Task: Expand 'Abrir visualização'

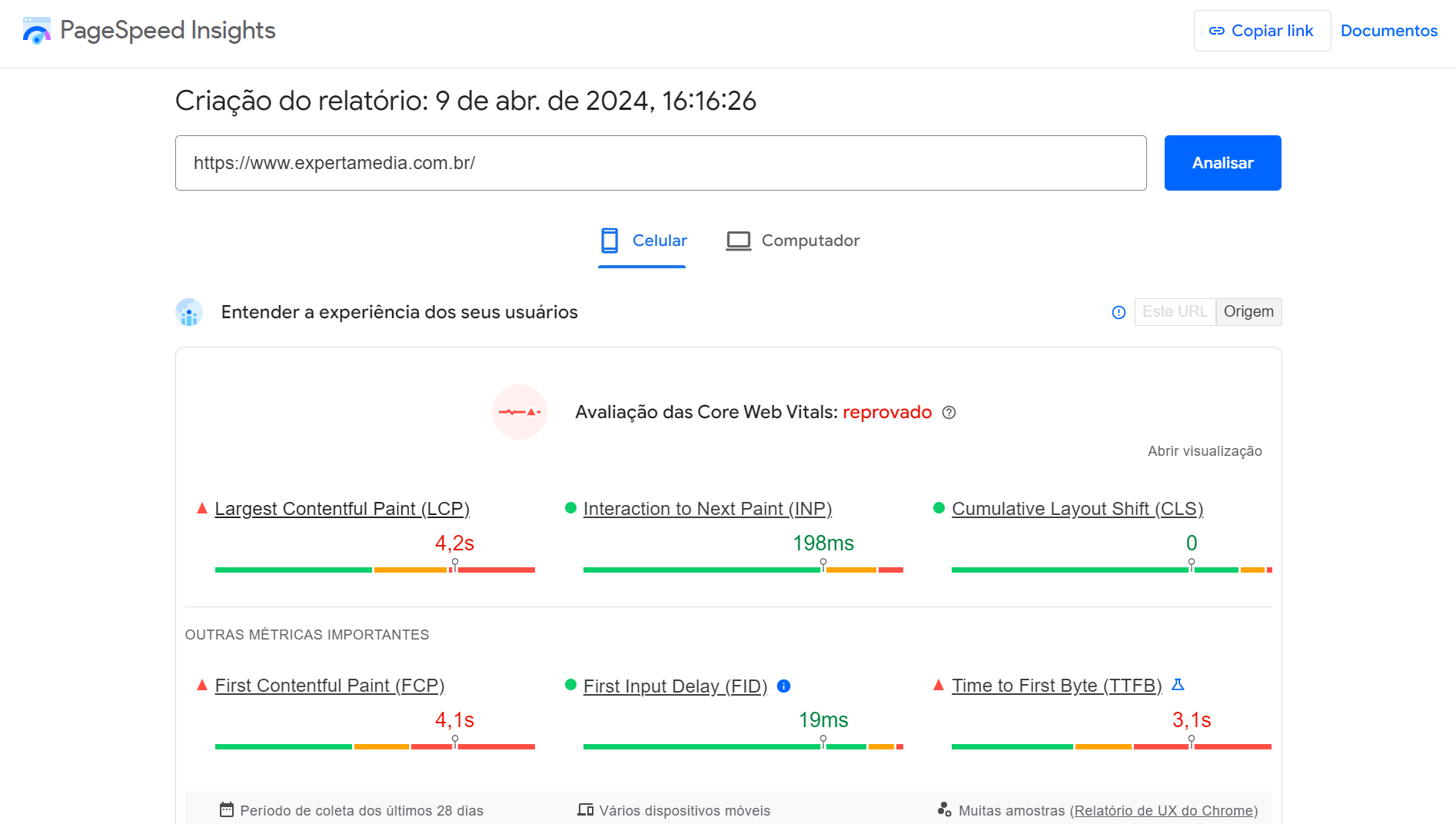Action: (x=1204, y=451)
